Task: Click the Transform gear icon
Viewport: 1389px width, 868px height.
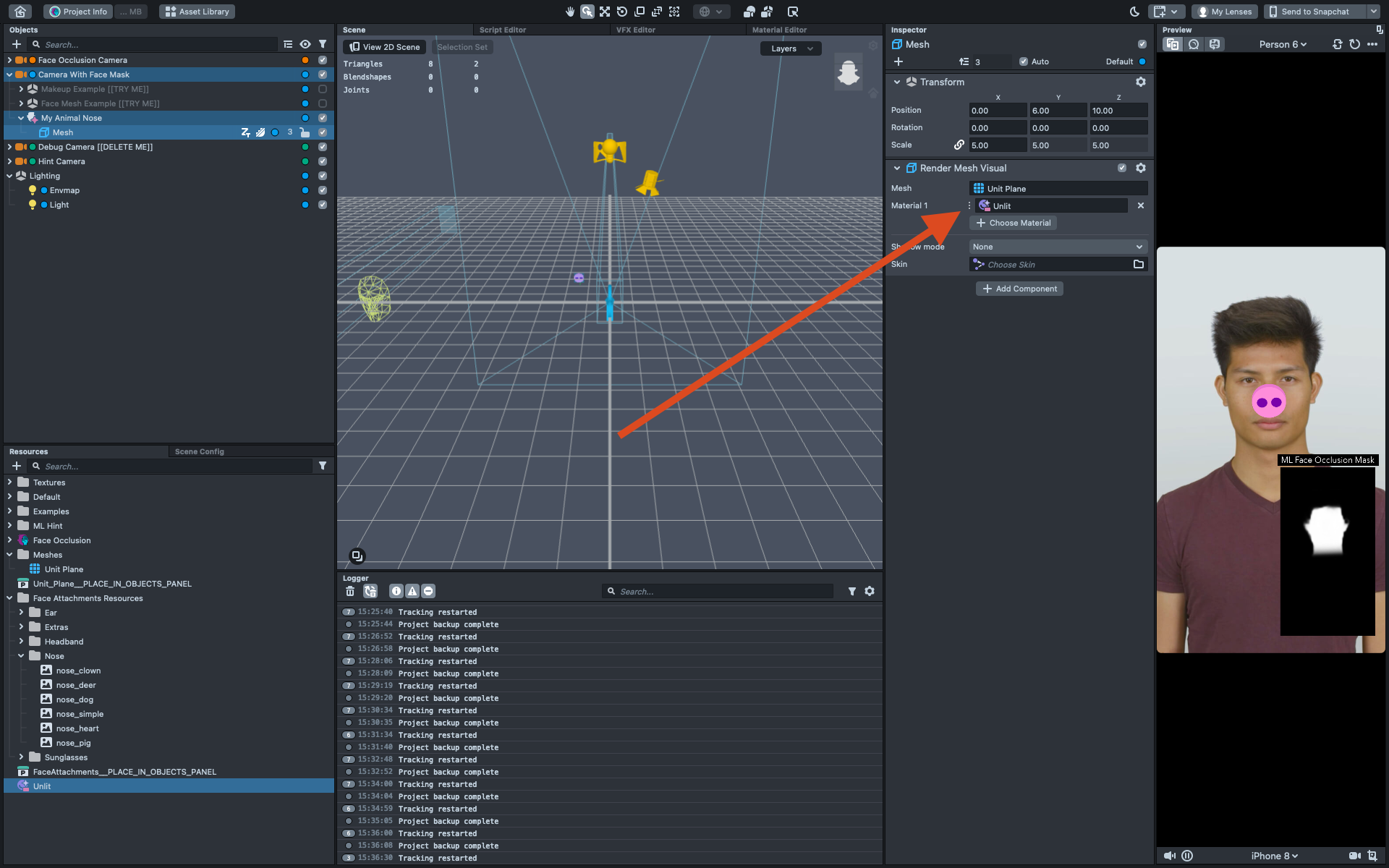Action: click(x=1141, y=82)
